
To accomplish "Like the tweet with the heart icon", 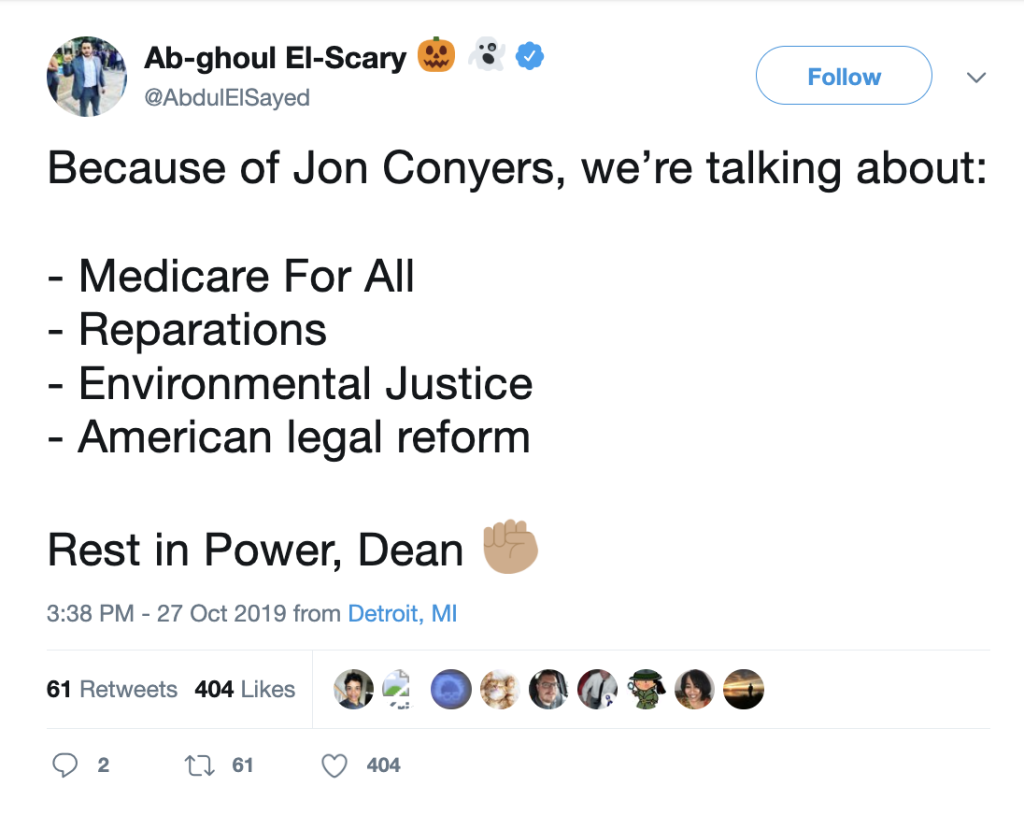I will click(334, 765).
